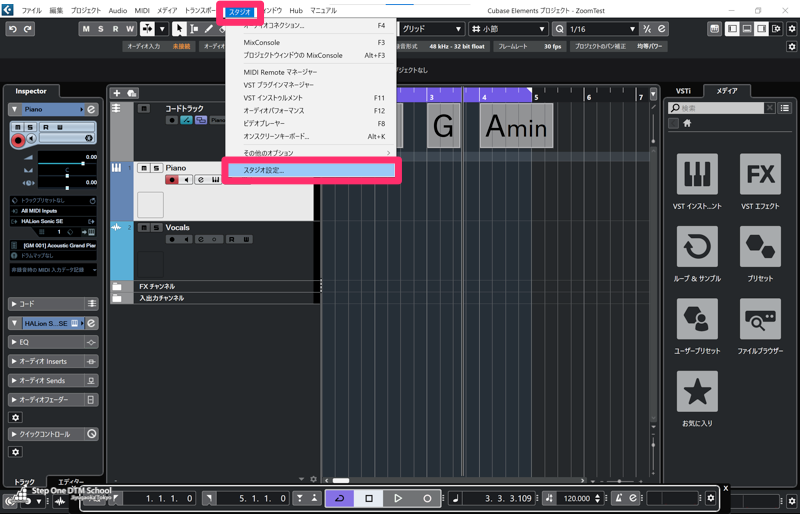Select the G chord event

pyautogui.click(x=443, y=126)
